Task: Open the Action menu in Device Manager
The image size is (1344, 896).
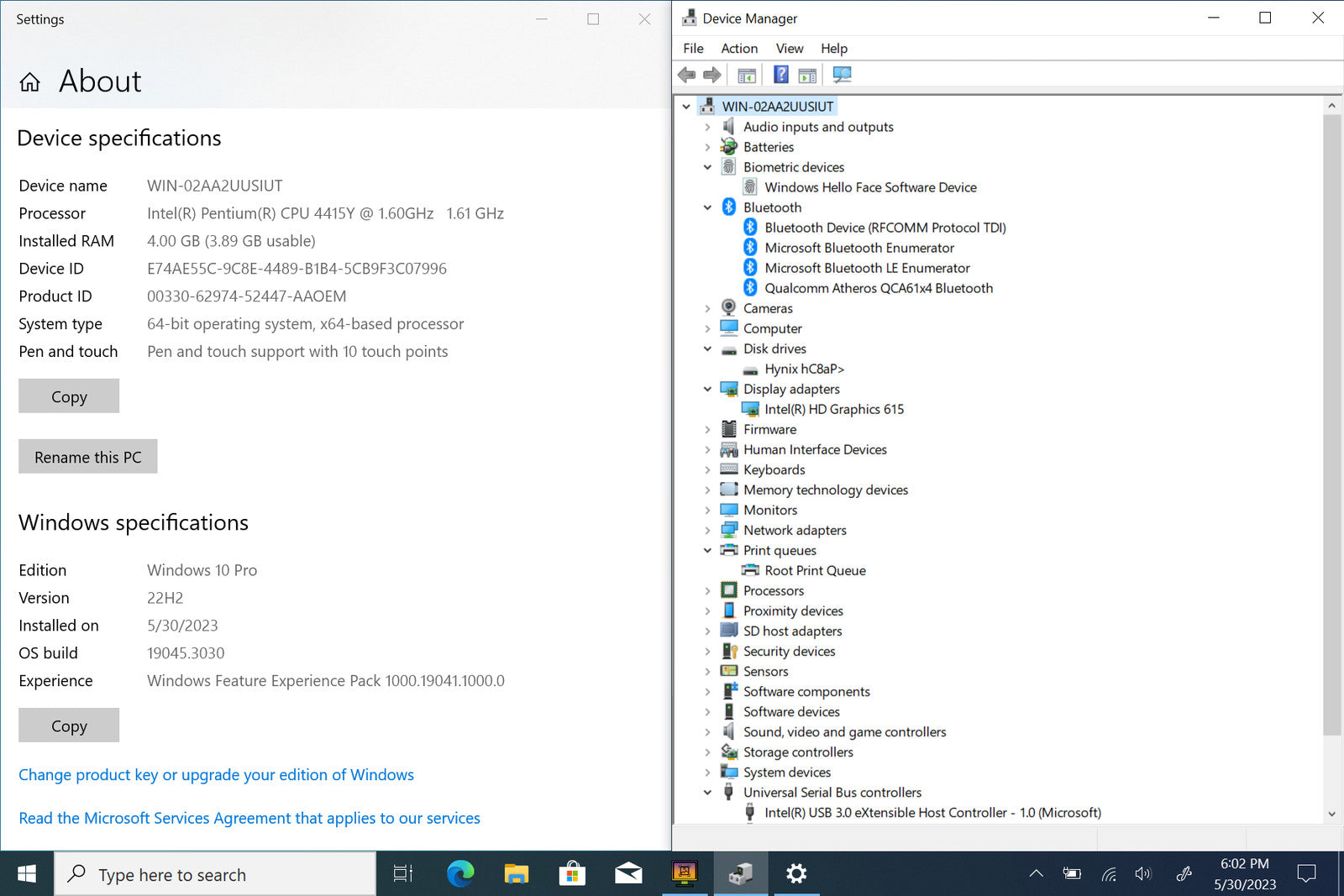Action: click(x=739, y=49)
